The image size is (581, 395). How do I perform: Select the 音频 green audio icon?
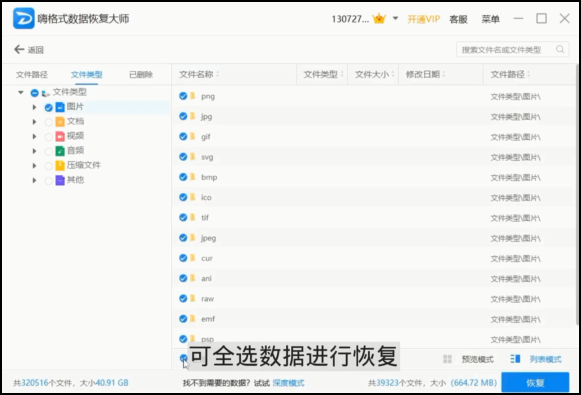pos(60,151)
